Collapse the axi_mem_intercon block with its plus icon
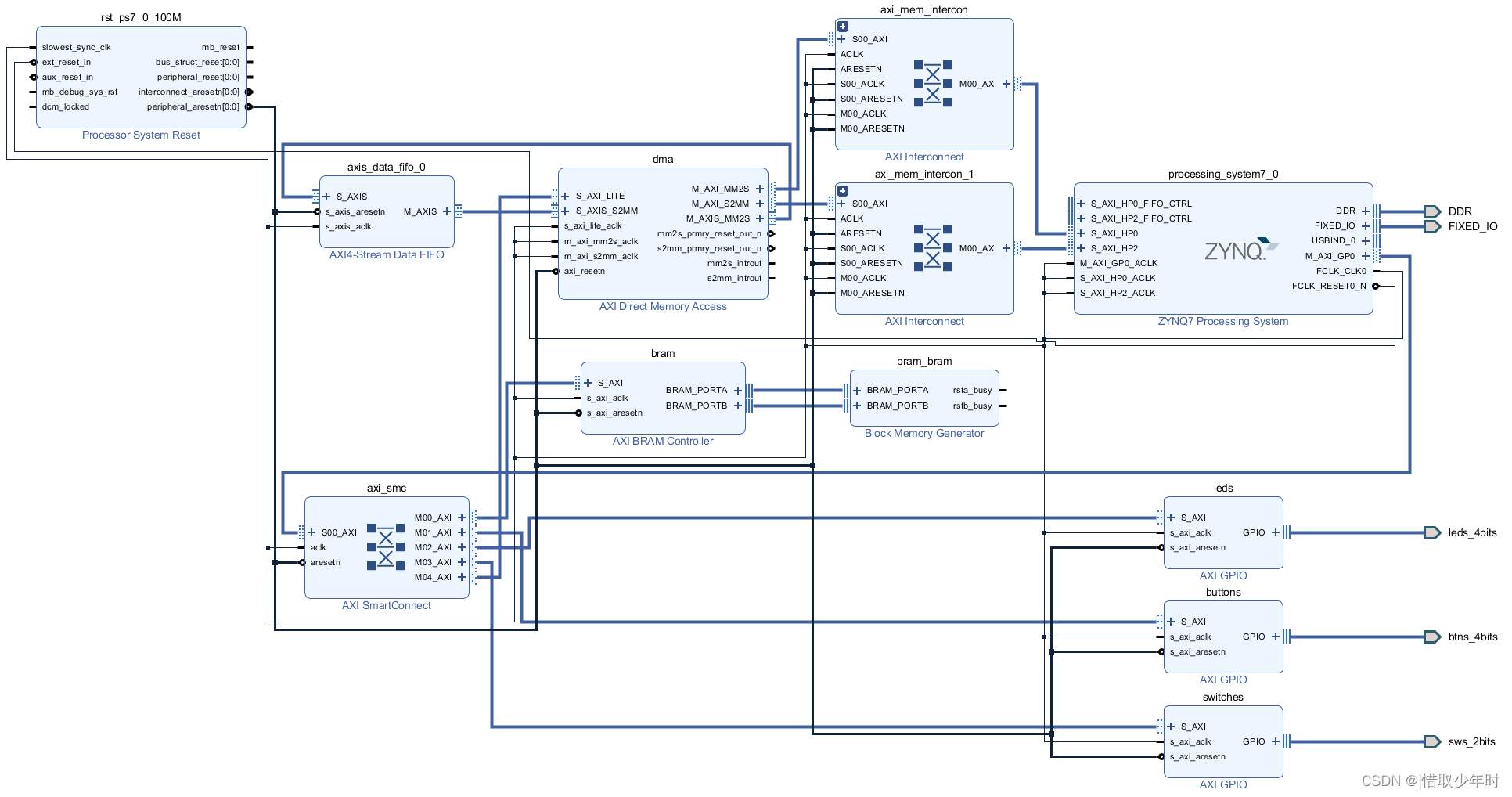This screenshot has height=797, width=1512. click(843, 27)
